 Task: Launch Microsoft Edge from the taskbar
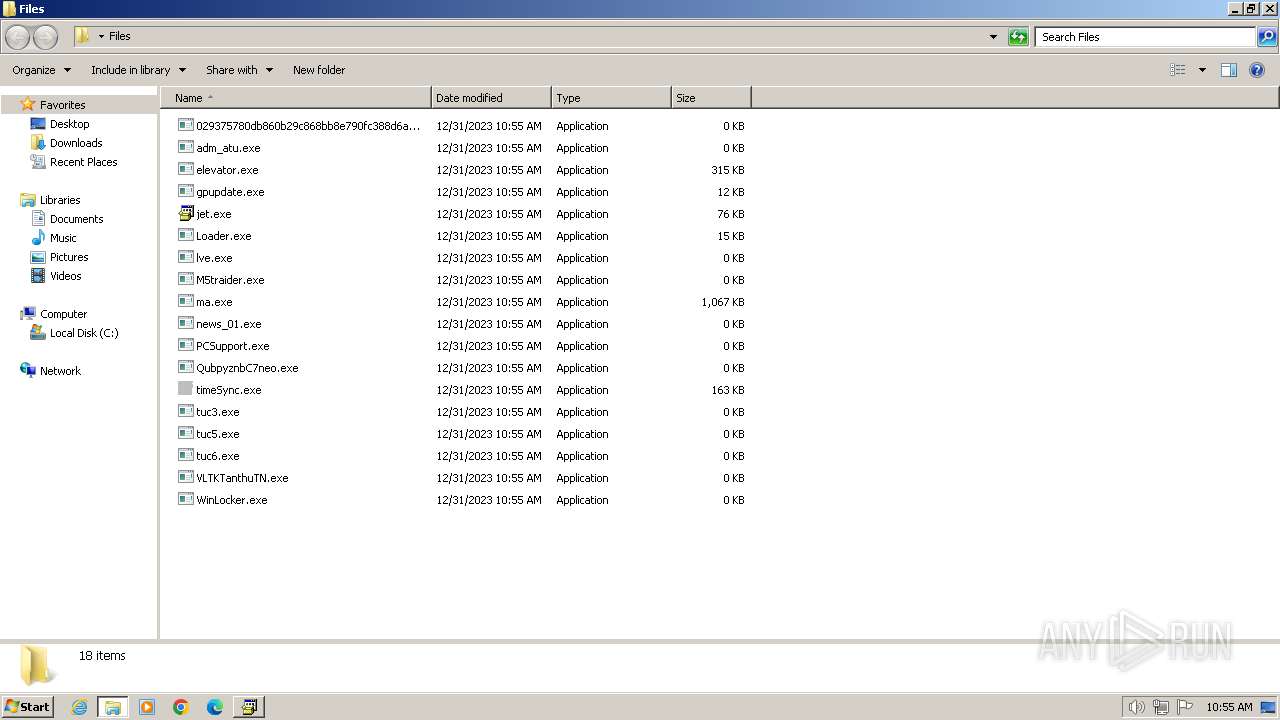215,707
